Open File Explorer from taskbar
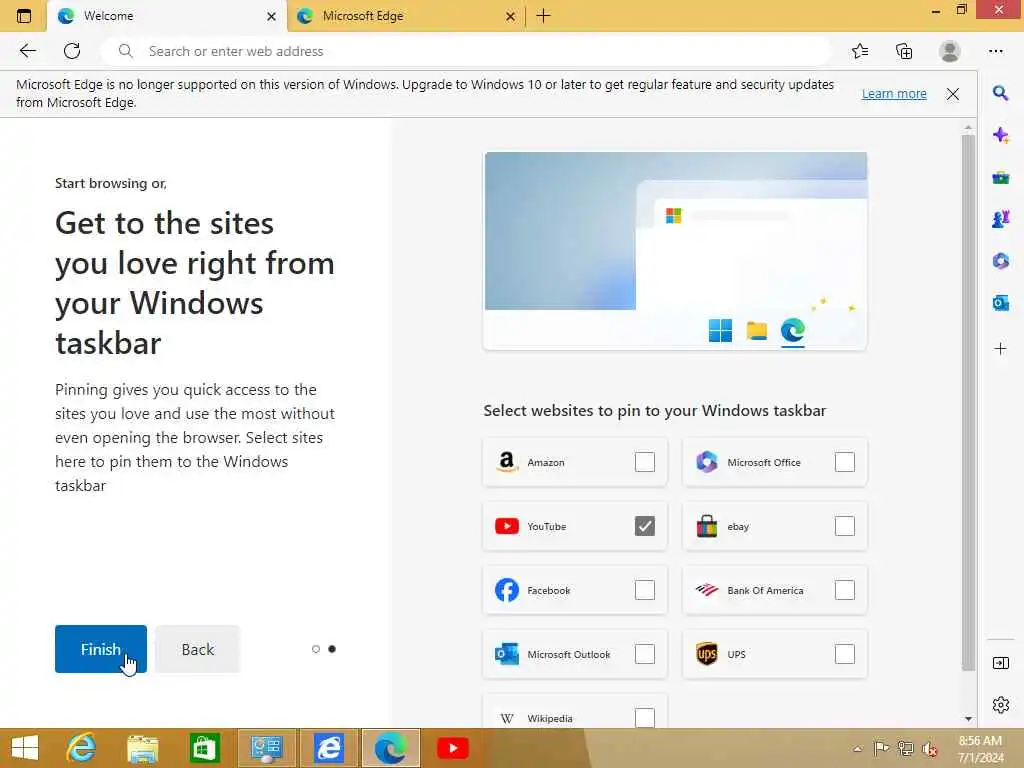 point(142,748)
